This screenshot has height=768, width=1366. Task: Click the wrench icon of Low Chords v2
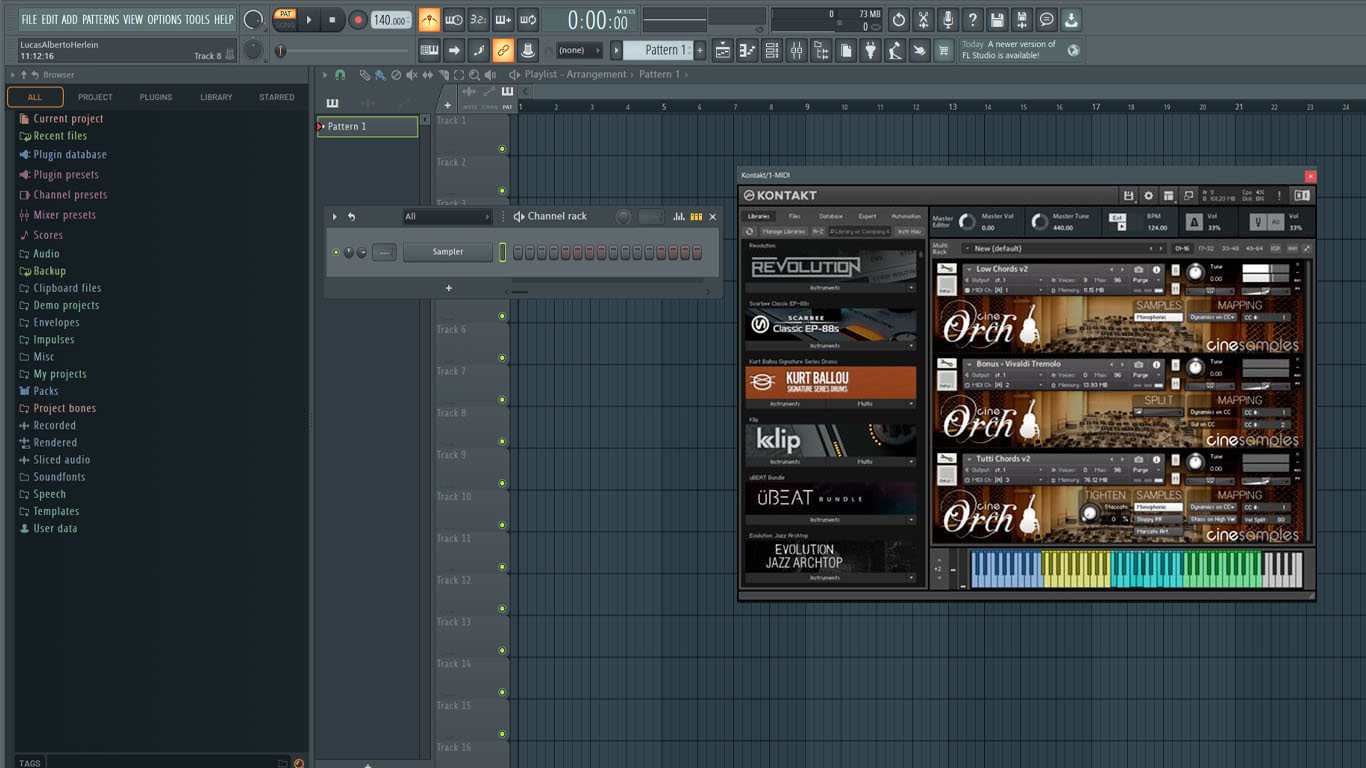click(x=947, y=269)
